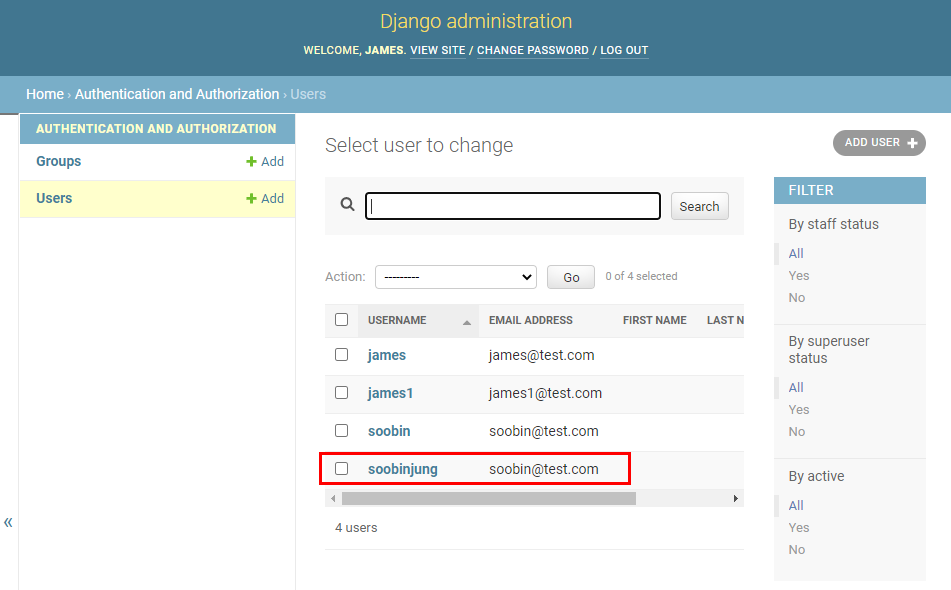Viewport: 951px width, 590px height.
Task: Check the box for user james1
Action: pyautogui.click(x=341, y=392)
